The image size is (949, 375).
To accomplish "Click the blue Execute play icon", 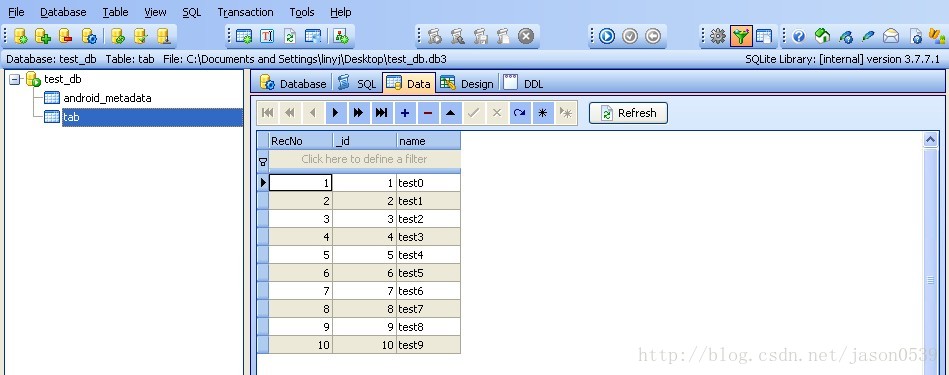I will pyautogui.click(x=606, y=36).
